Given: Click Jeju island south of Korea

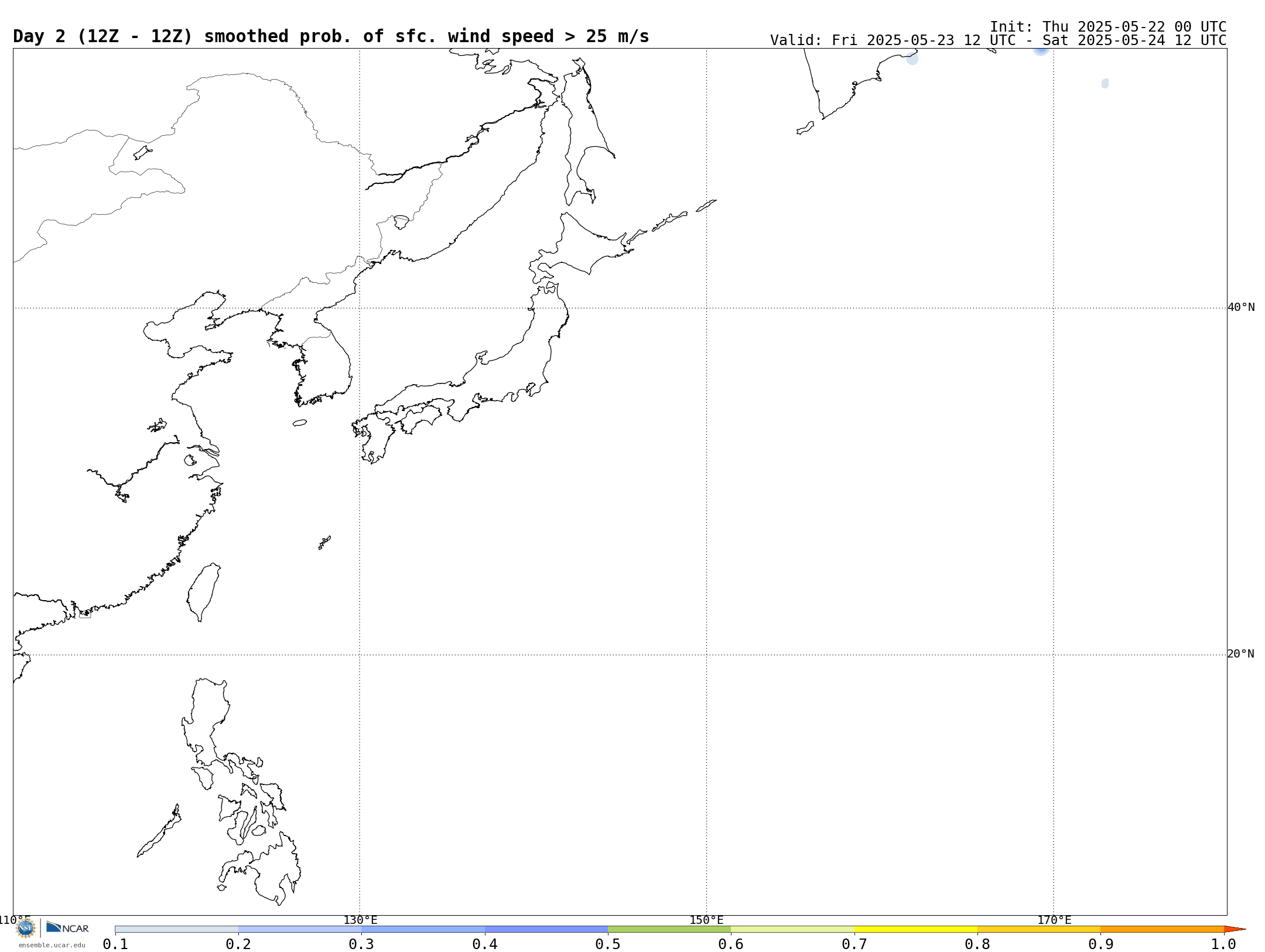Looking at the screenshot, I should pyautogui.click(x=300, y=423).
